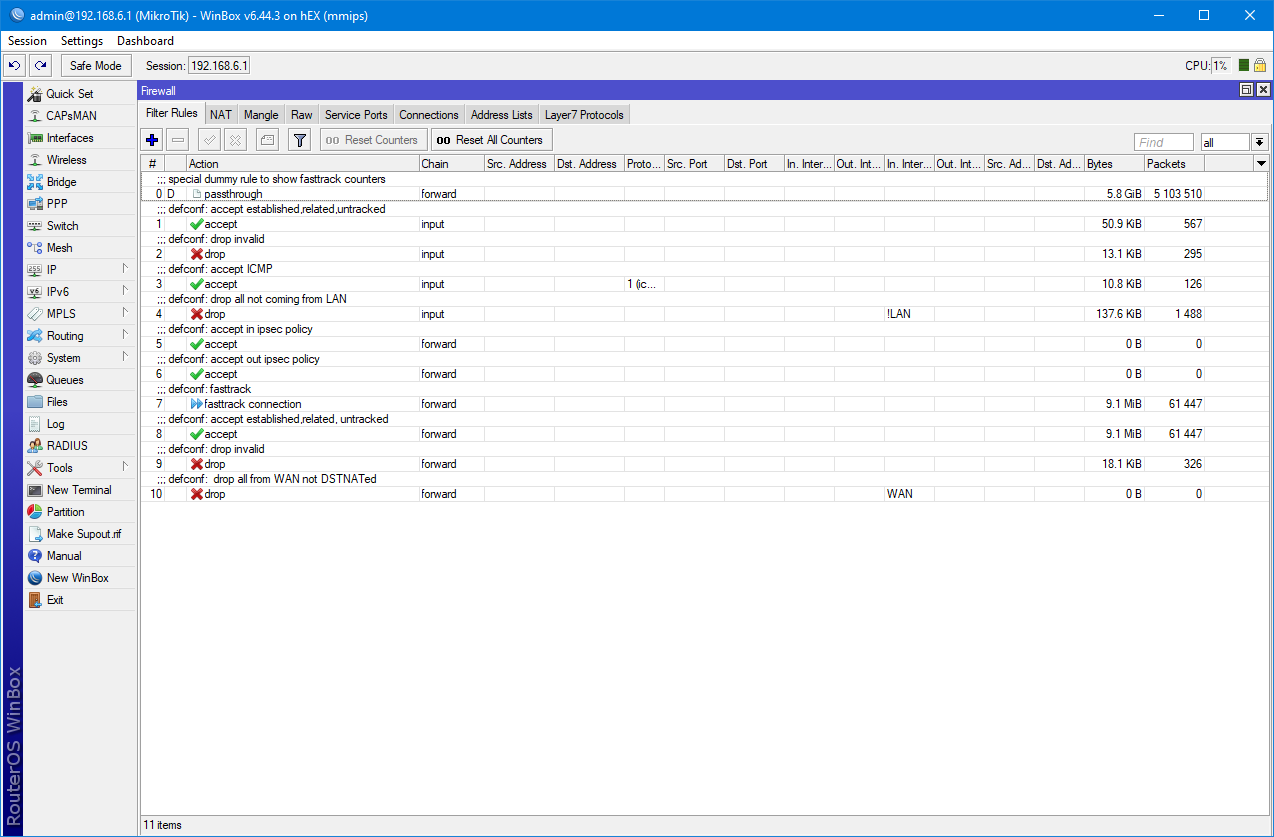The height and width of the screenshot is (837, 1274).
Task: Select rule 4 drop !LAN row
Action: click(704, 314)
